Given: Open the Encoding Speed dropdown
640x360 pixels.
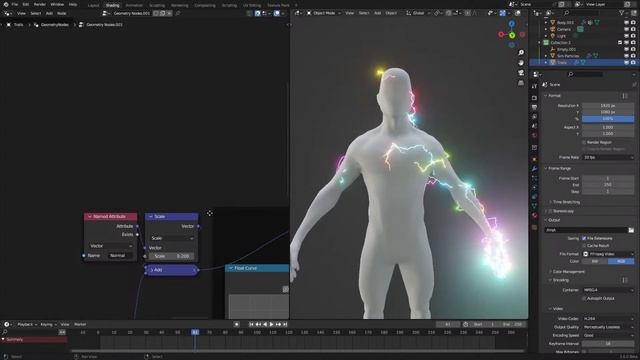Looking at the screenshot, I should (x=608, y=336).
